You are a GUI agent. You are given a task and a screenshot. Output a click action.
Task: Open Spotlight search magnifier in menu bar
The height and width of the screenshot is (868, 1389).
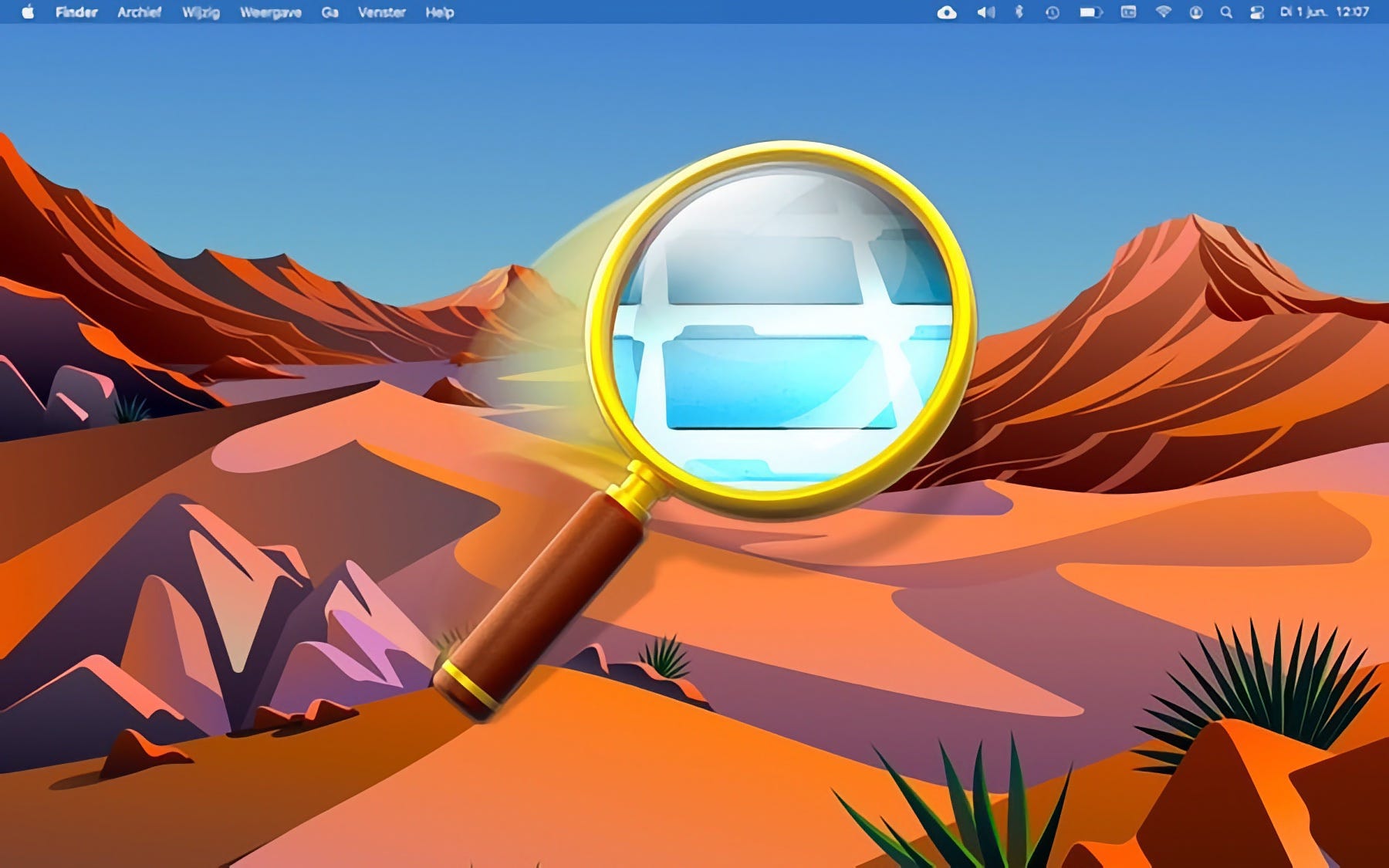click(1226, 12)
